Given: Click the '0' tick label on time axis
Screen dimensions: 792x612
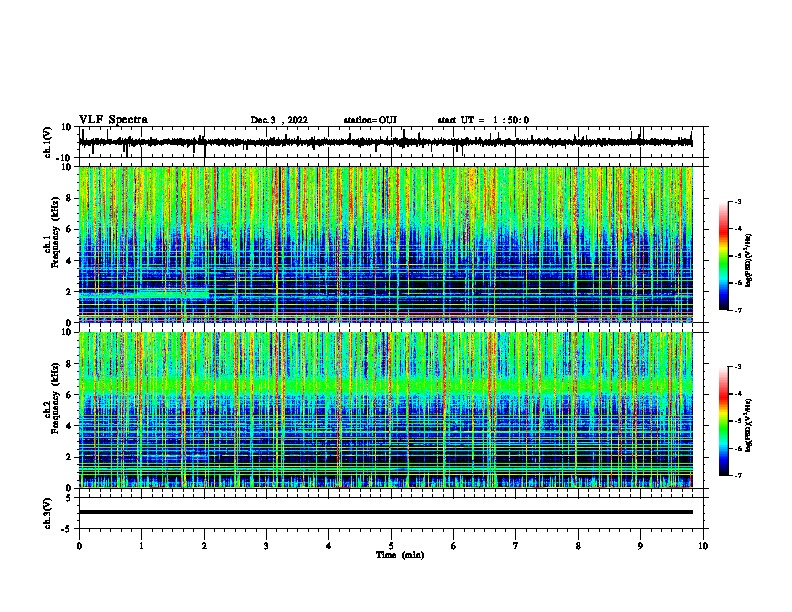Looking at the screenshot, I should pyautogui.click(x=79, y=546).
